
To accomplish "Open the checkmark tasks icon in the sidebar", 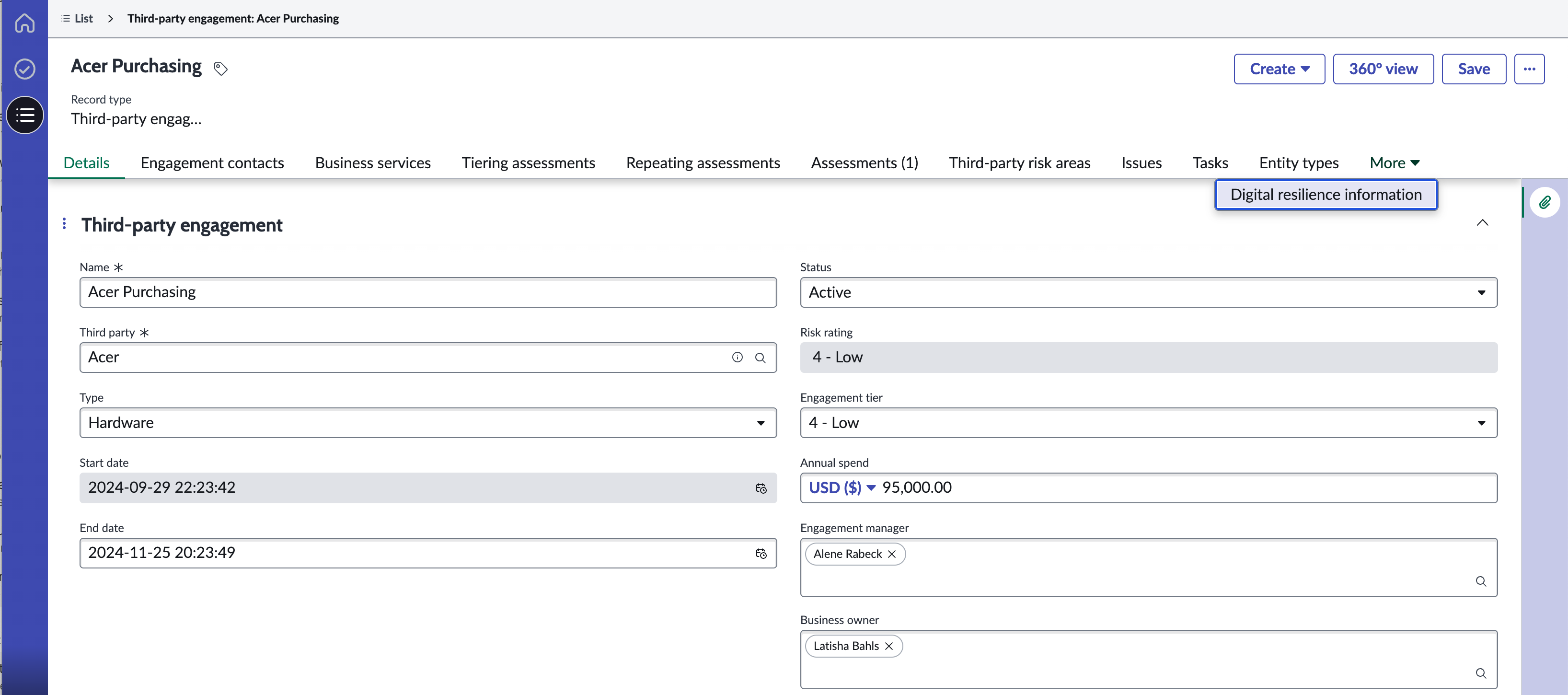I will tap(24, 69).
